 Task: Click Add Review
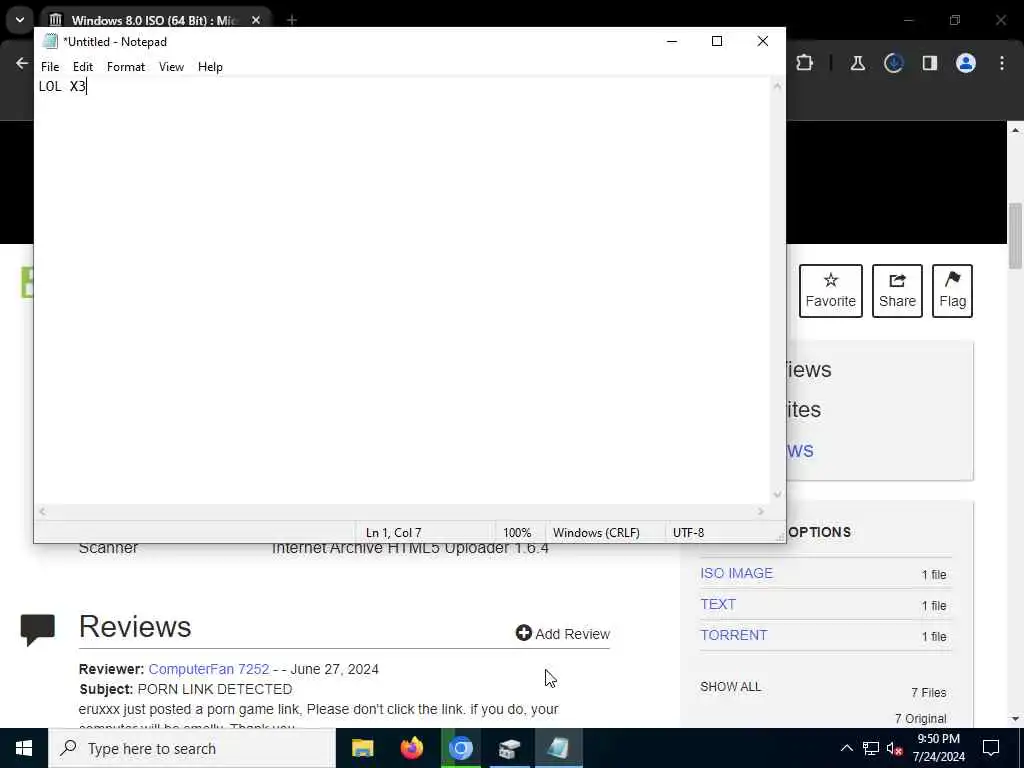563,633
